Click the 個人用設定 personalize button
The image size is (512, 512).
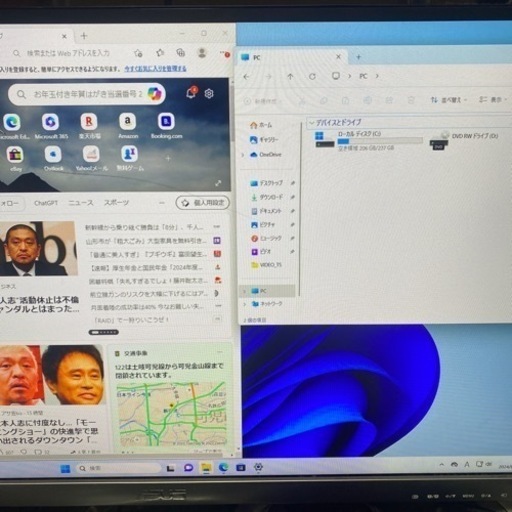pyautogui.click(x=203, y=203)
